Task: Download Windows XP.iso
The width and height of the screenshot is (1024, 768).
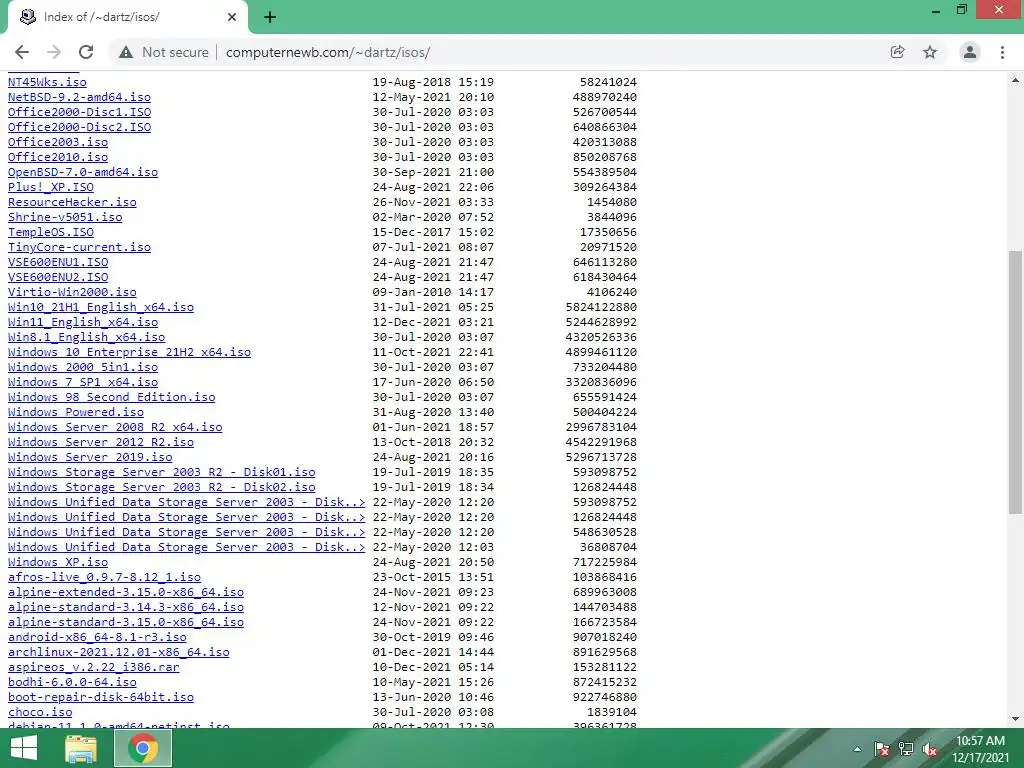Action: pyautogui.click(x=58, y=562)
